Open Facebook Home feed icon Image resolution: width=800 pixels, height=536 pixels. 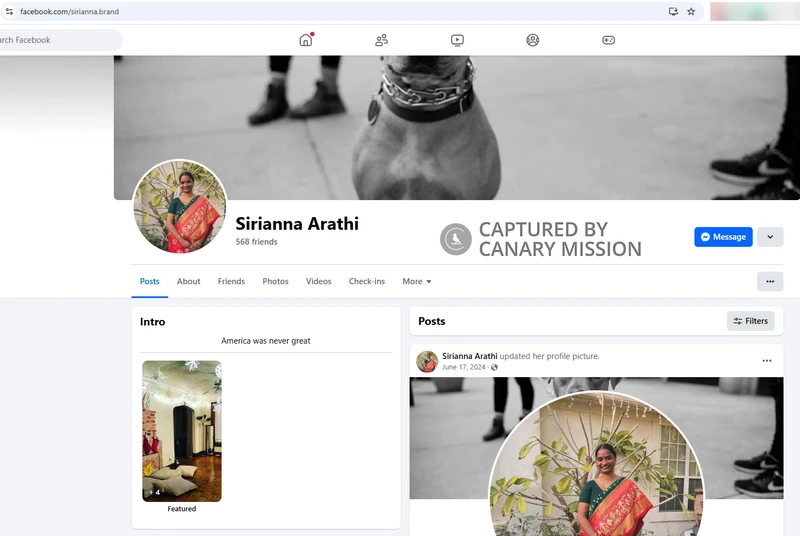coord(306,40)
